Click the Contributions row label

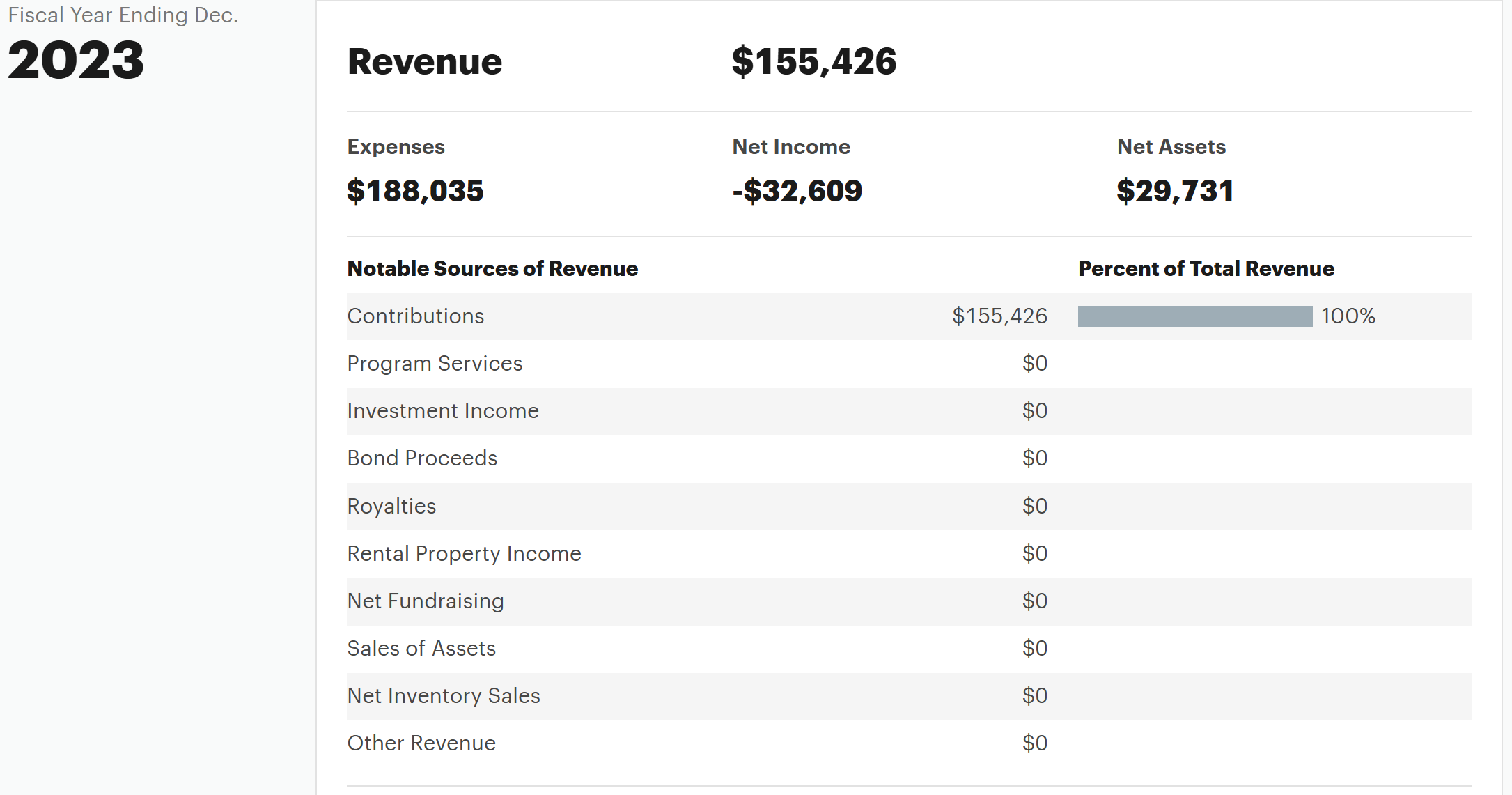(x=415, y=316)
